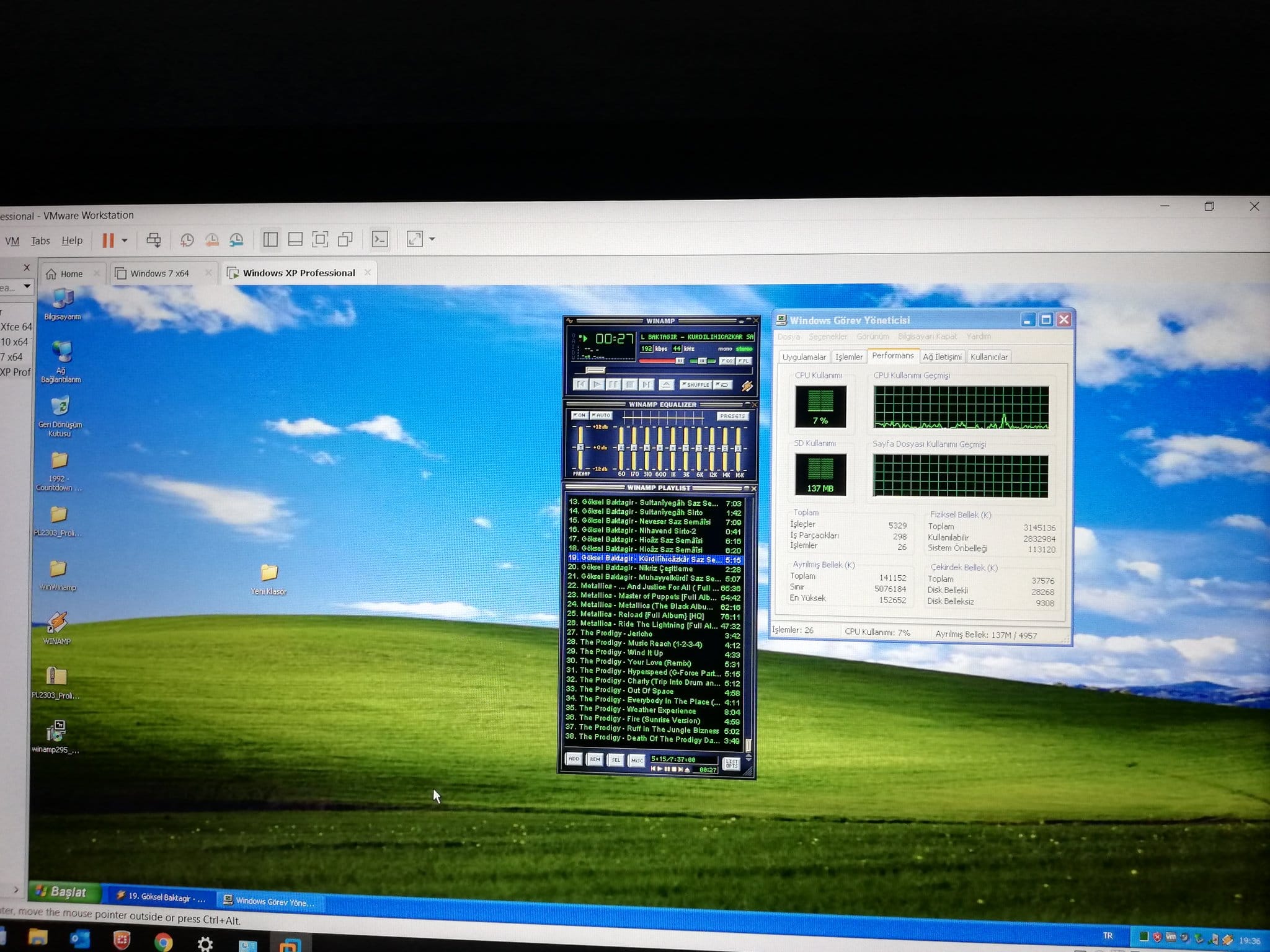Image resolution: width=1270 pixels, height=952 pixels.
Task: Open the equalizer PRESETS menu
Action: [732, 416]
